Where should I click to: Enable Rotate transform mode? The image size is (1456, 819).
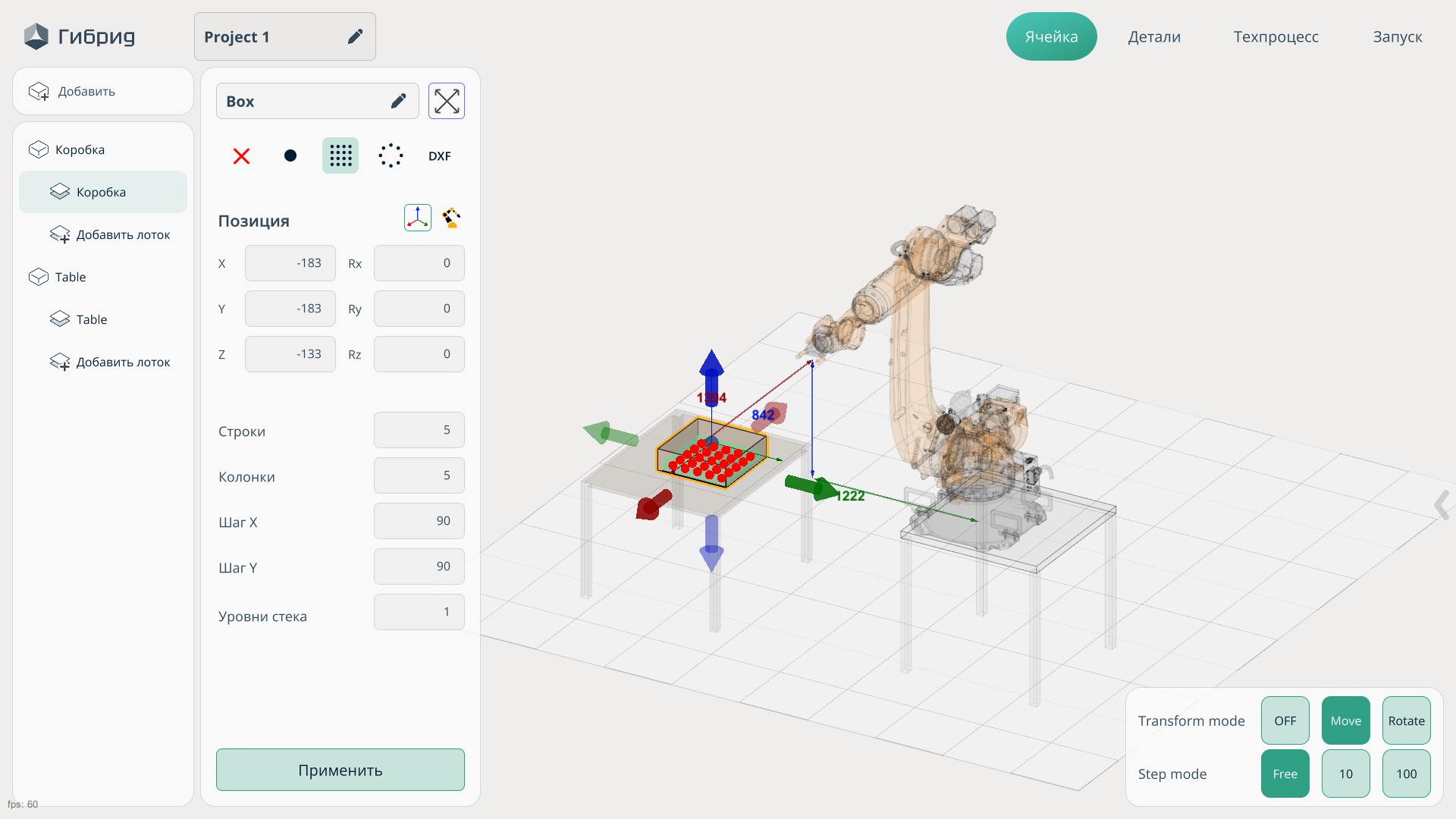tap(1406, 720)
